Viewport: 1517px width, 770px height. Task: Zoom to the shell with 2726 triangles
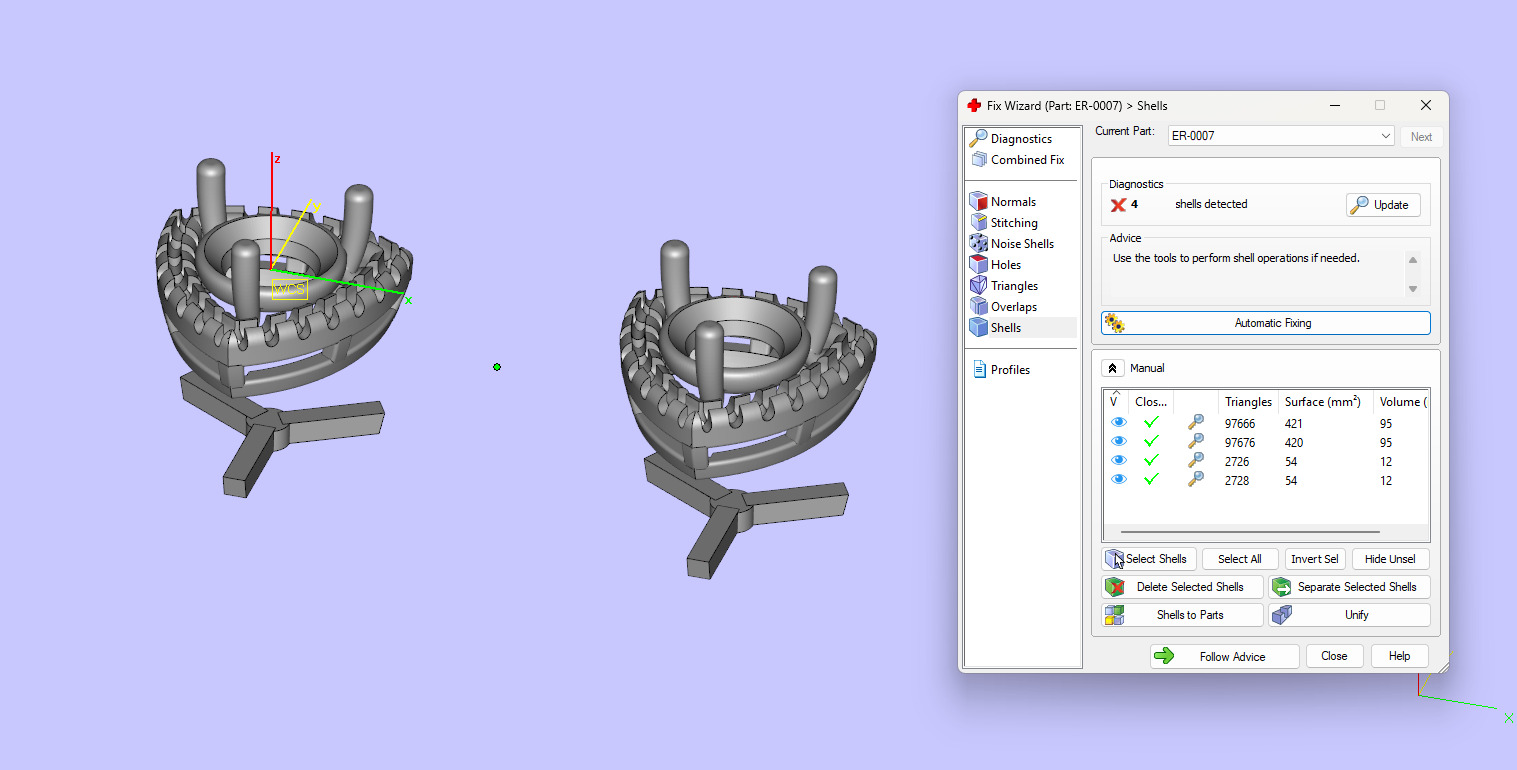pos(1195,461)
